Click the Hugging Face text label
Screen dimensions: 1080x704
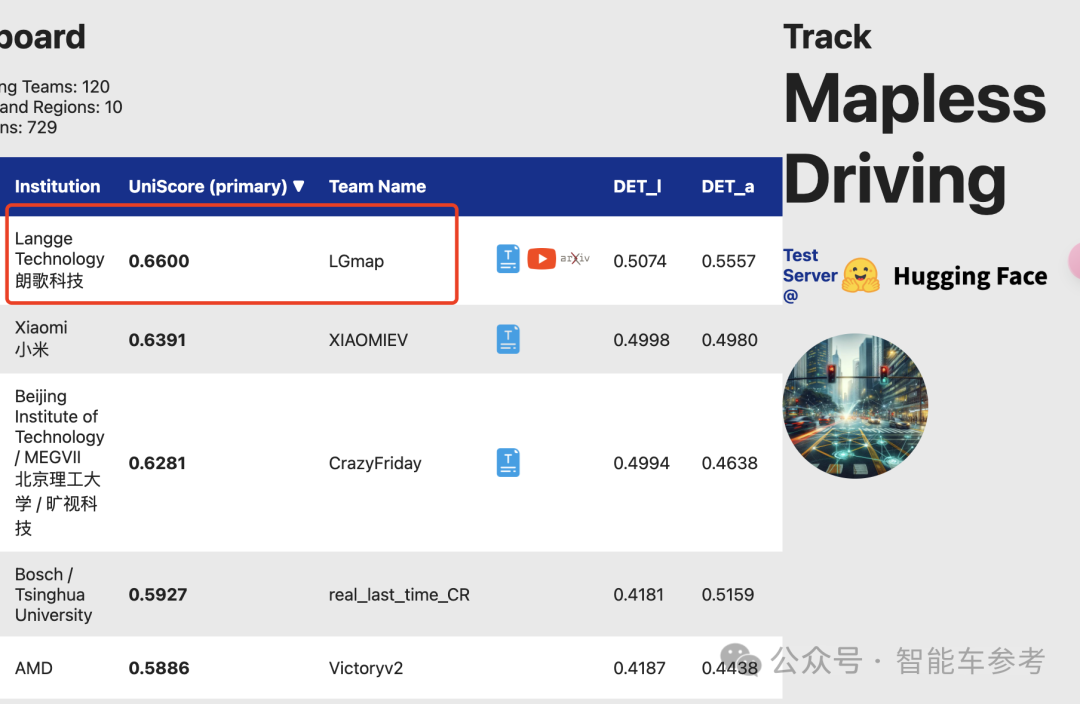[x=970, y=276]
